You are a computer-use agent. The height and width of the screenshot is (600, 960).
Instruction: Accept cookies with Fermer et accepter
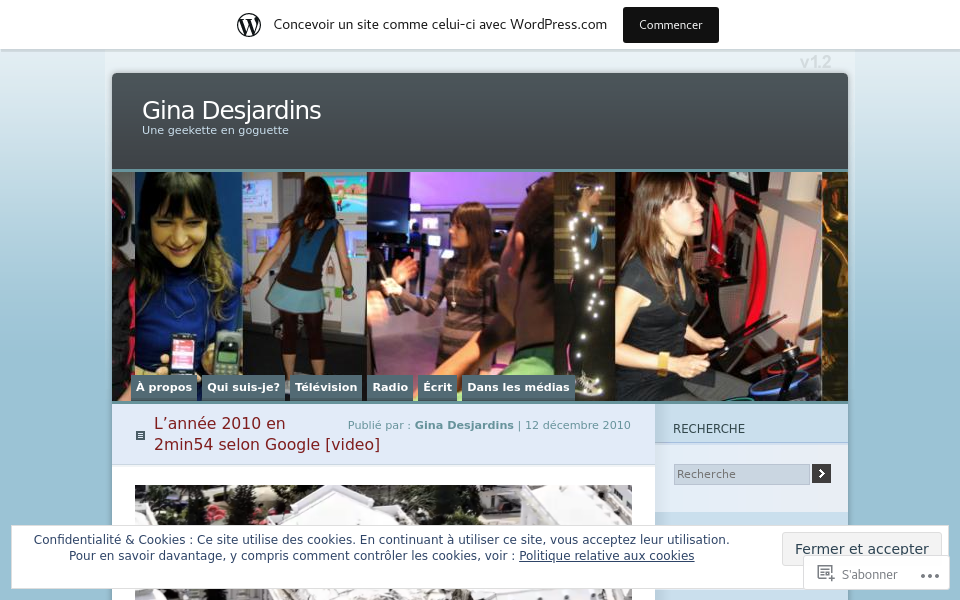[861, 548]
